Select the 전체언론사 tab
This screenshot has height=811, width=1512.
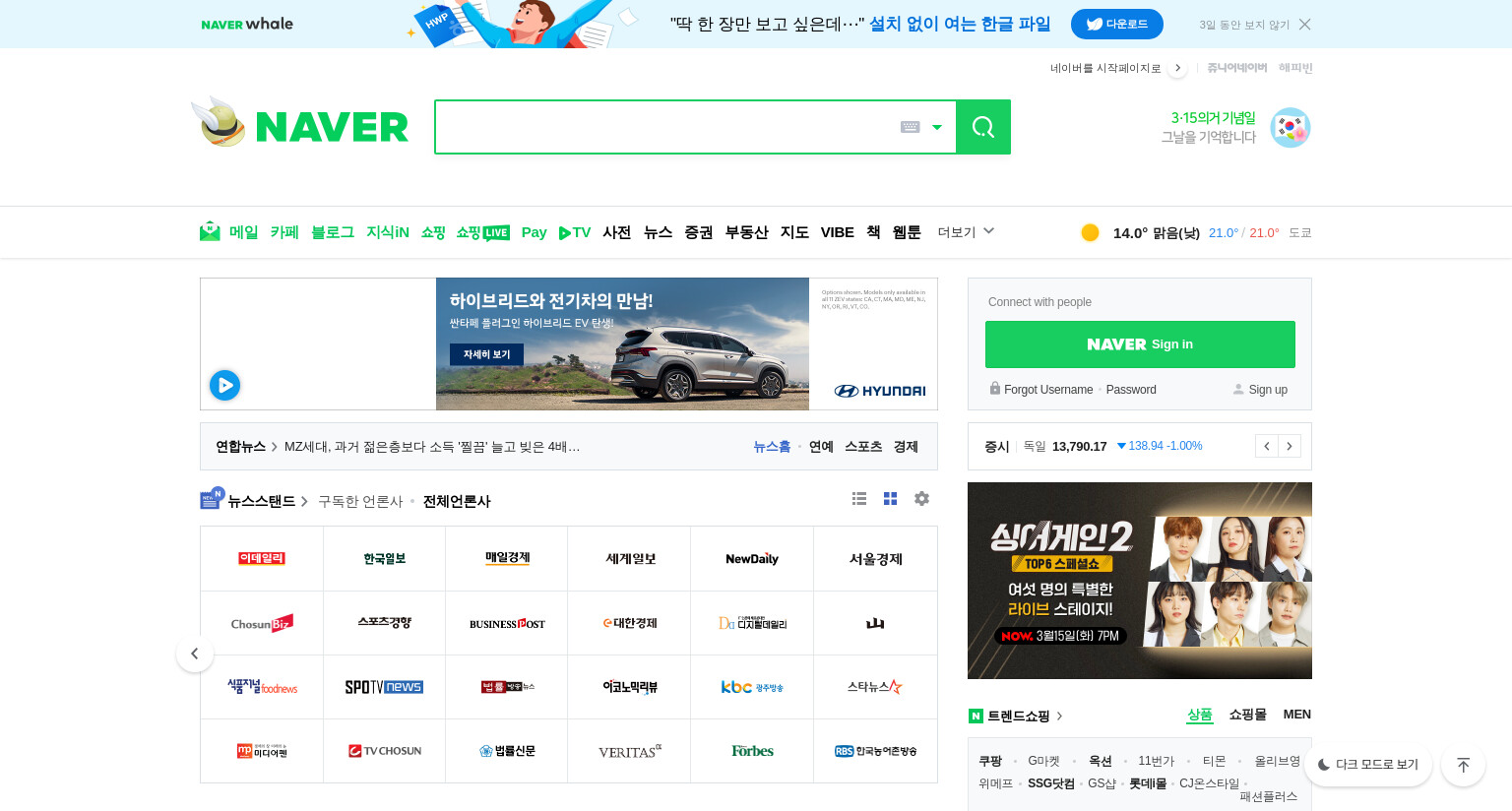point(457,501)
